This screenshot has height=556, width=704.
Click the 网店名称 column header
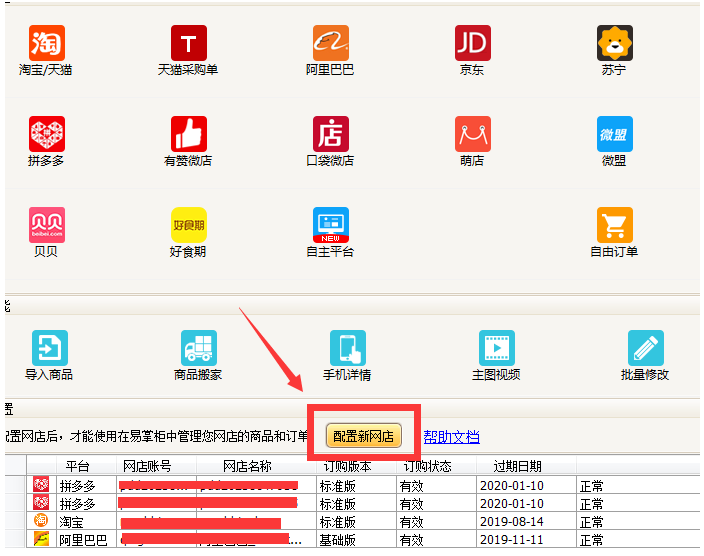[x=247, y=466]
